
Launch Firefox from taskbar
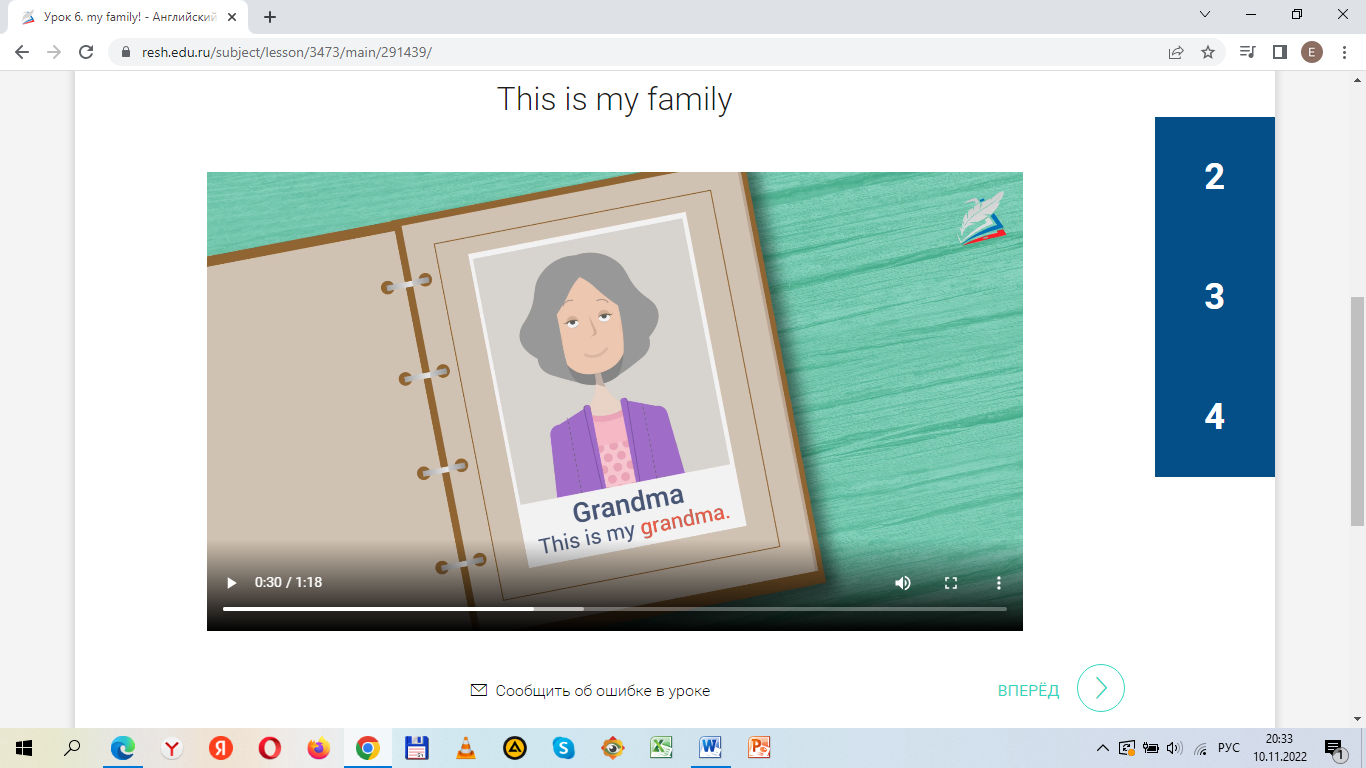[318, 748]
